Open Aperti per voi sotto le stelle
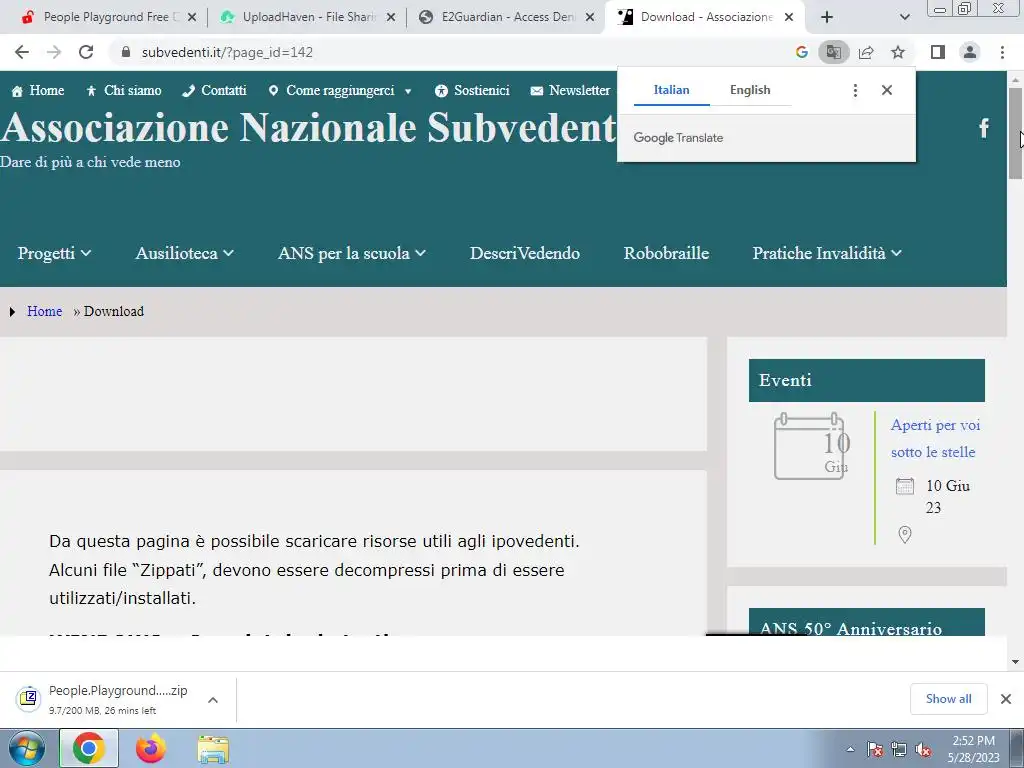 pos(935,438)
